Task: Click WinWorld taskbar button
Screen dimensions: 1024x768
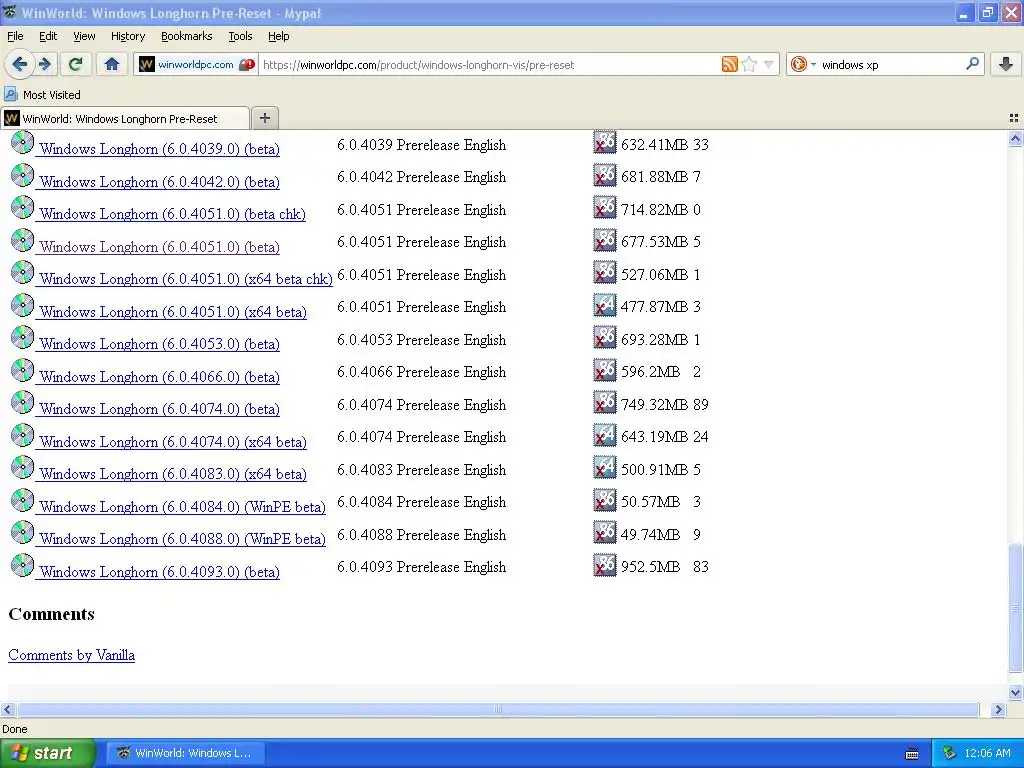Action: tap(186, 753)
